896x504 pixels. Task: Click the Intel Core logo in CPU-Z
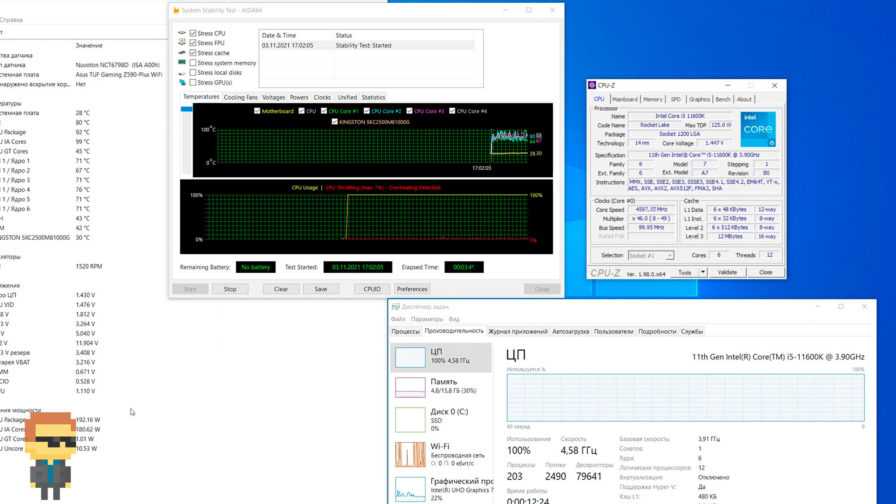(x=757, y=130)
